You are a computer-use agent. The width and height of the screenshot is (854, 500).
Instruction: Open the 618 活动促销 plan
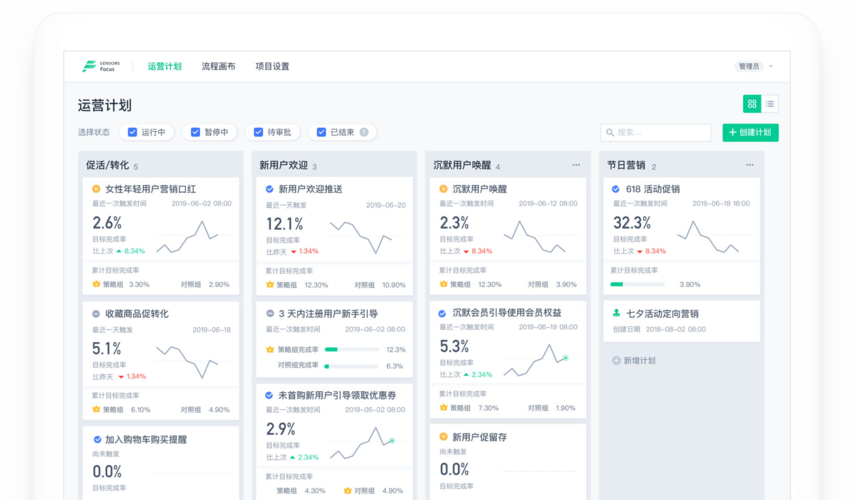coord(652,189)
